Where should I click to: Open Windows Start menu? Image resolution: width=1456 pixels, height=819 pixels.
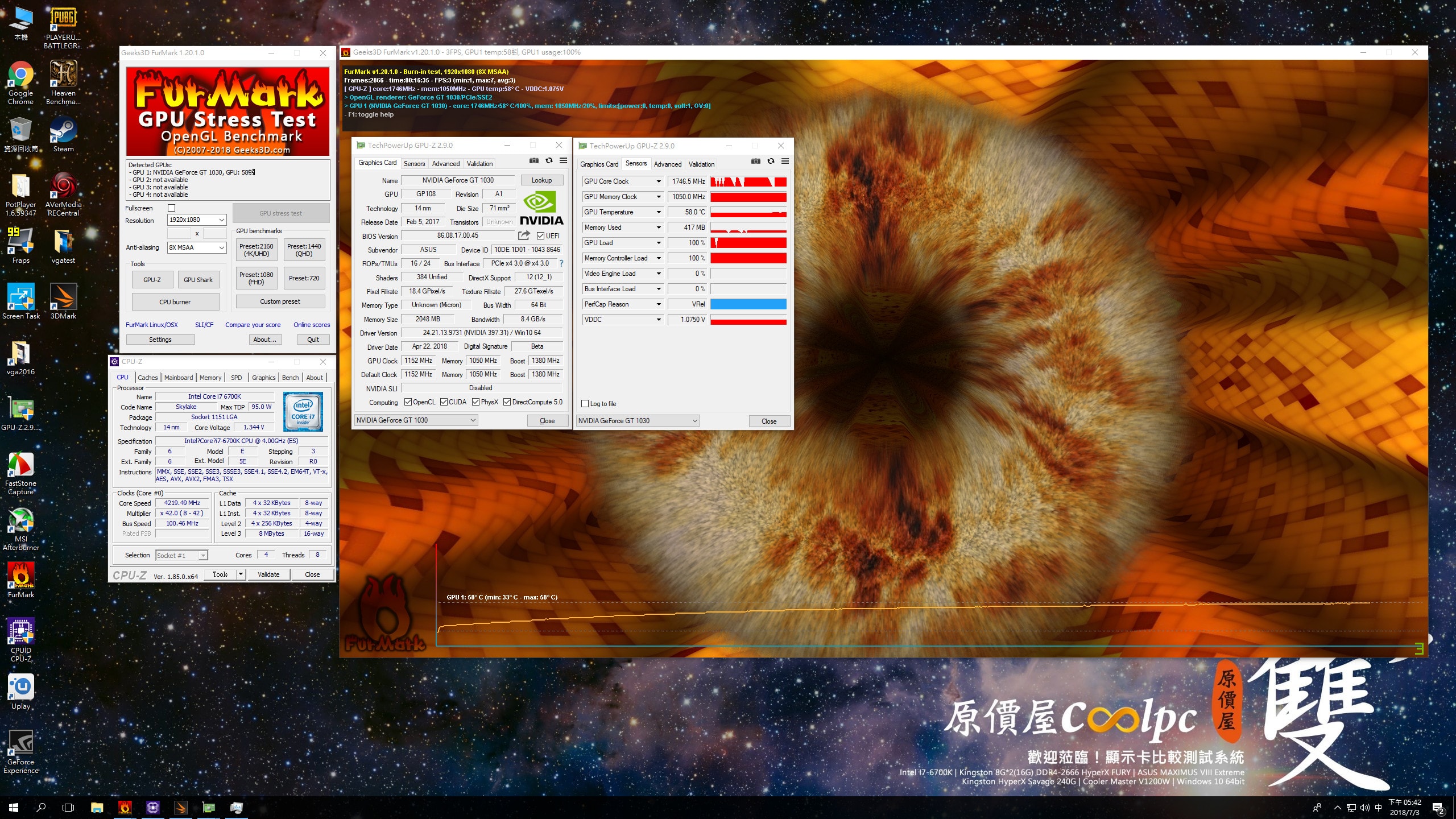[x=14, y=808]
